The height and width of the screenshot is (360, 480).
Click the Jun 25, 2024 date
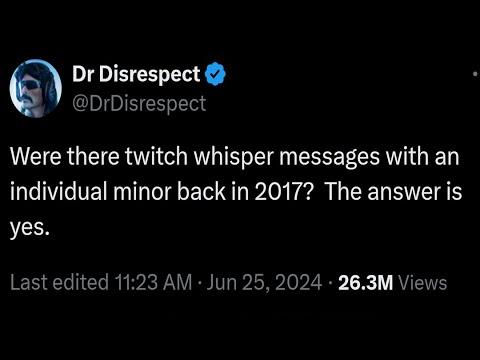click(264, 282)
